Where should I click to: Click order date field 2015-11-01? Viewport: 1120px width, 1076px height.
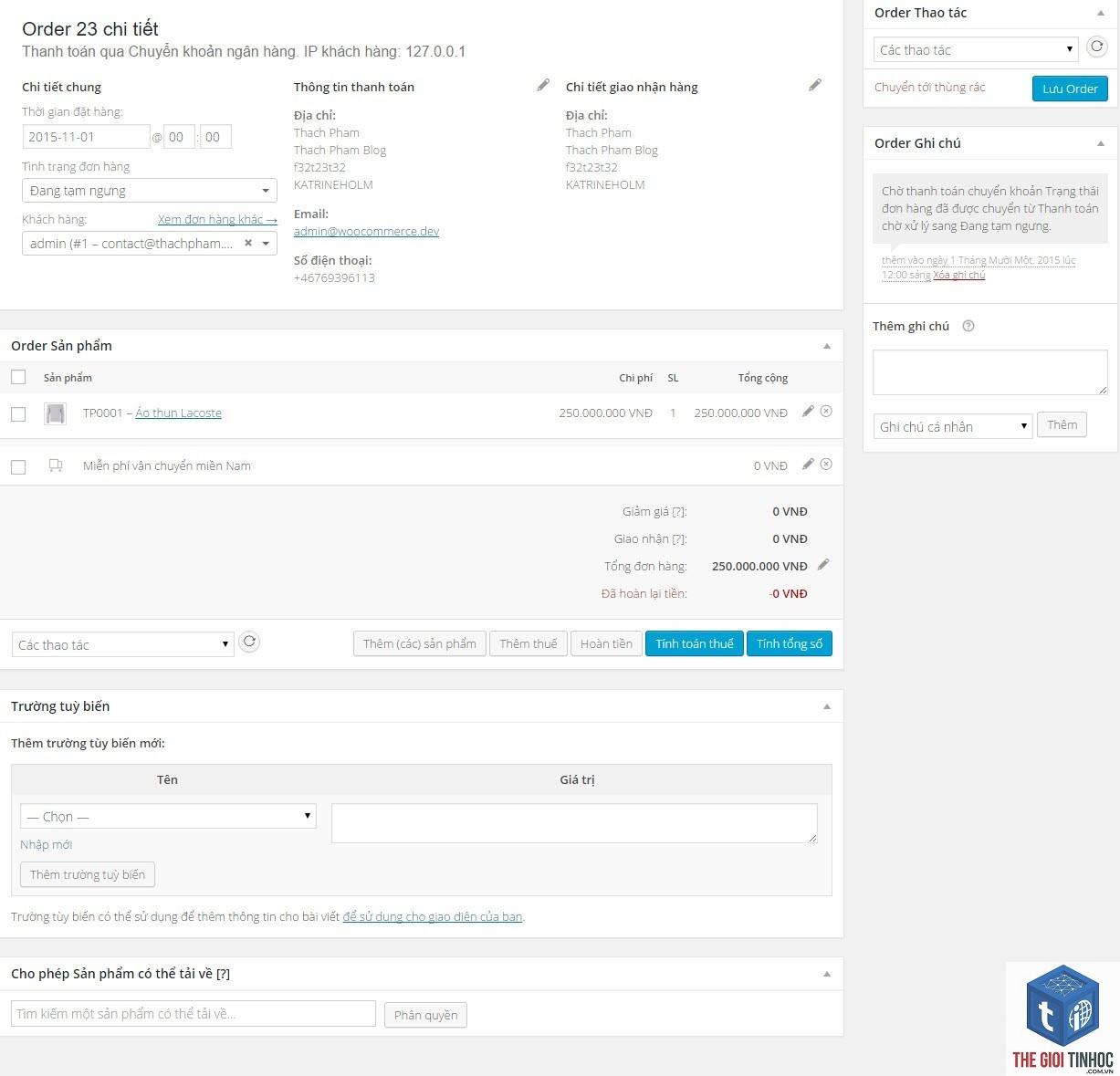(x=86, y=137)
